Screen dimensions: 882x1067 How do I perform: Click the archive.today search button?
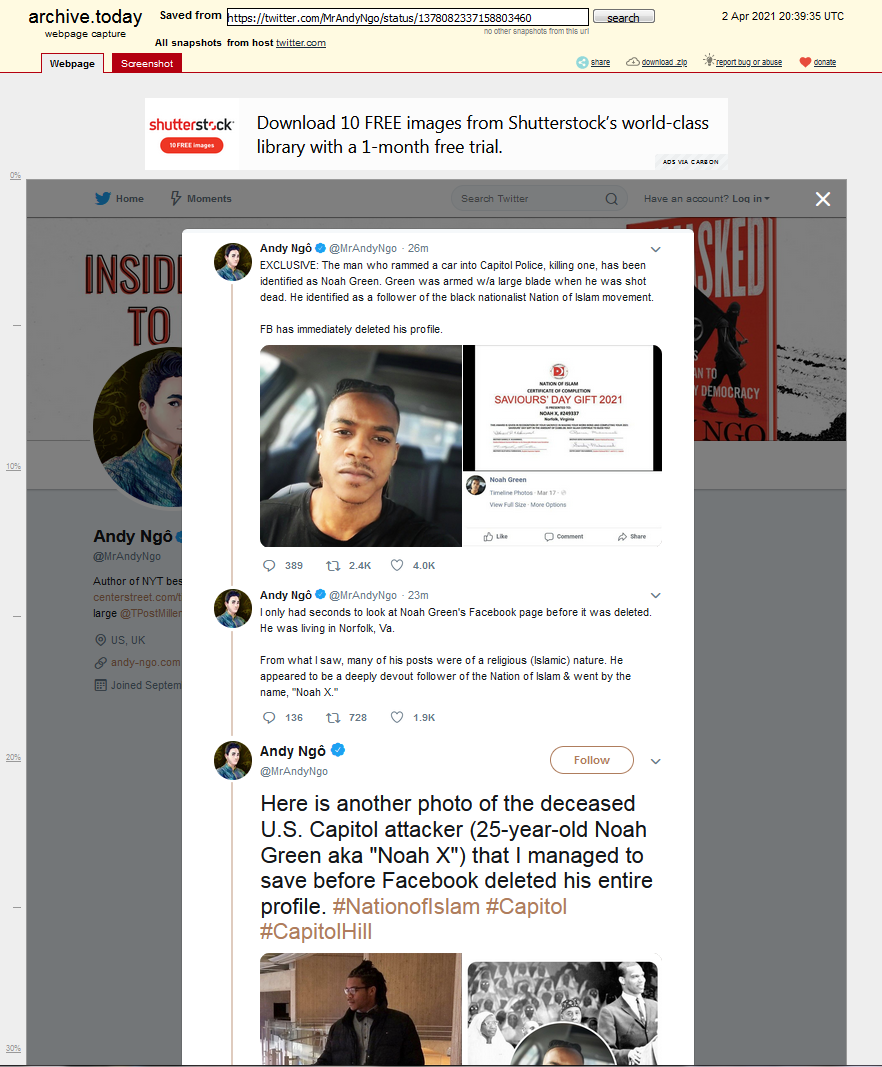coord(623,16)
